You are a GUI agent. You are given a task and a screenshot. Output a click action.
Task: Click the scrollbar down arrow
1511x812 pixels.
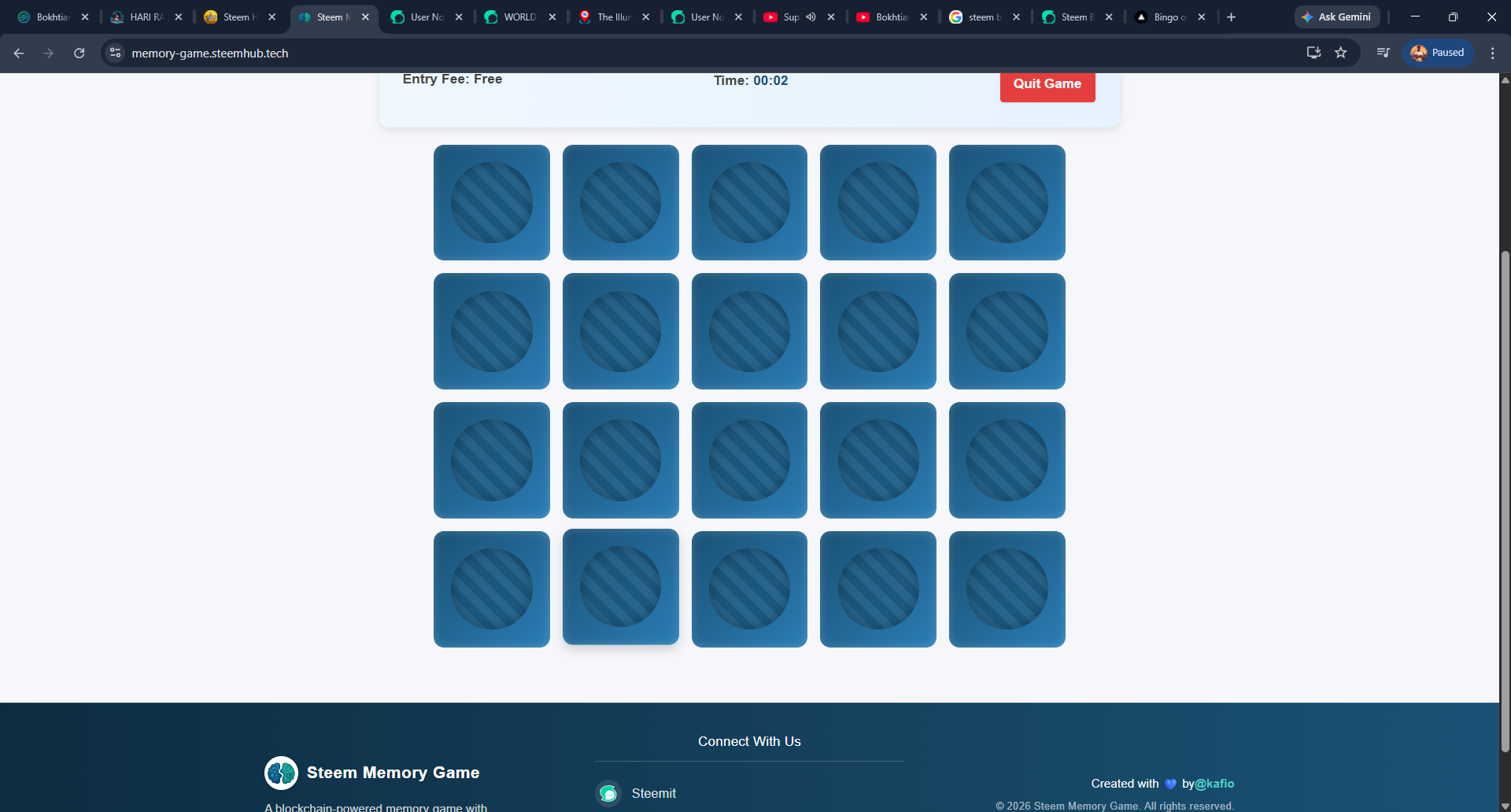1505,806
